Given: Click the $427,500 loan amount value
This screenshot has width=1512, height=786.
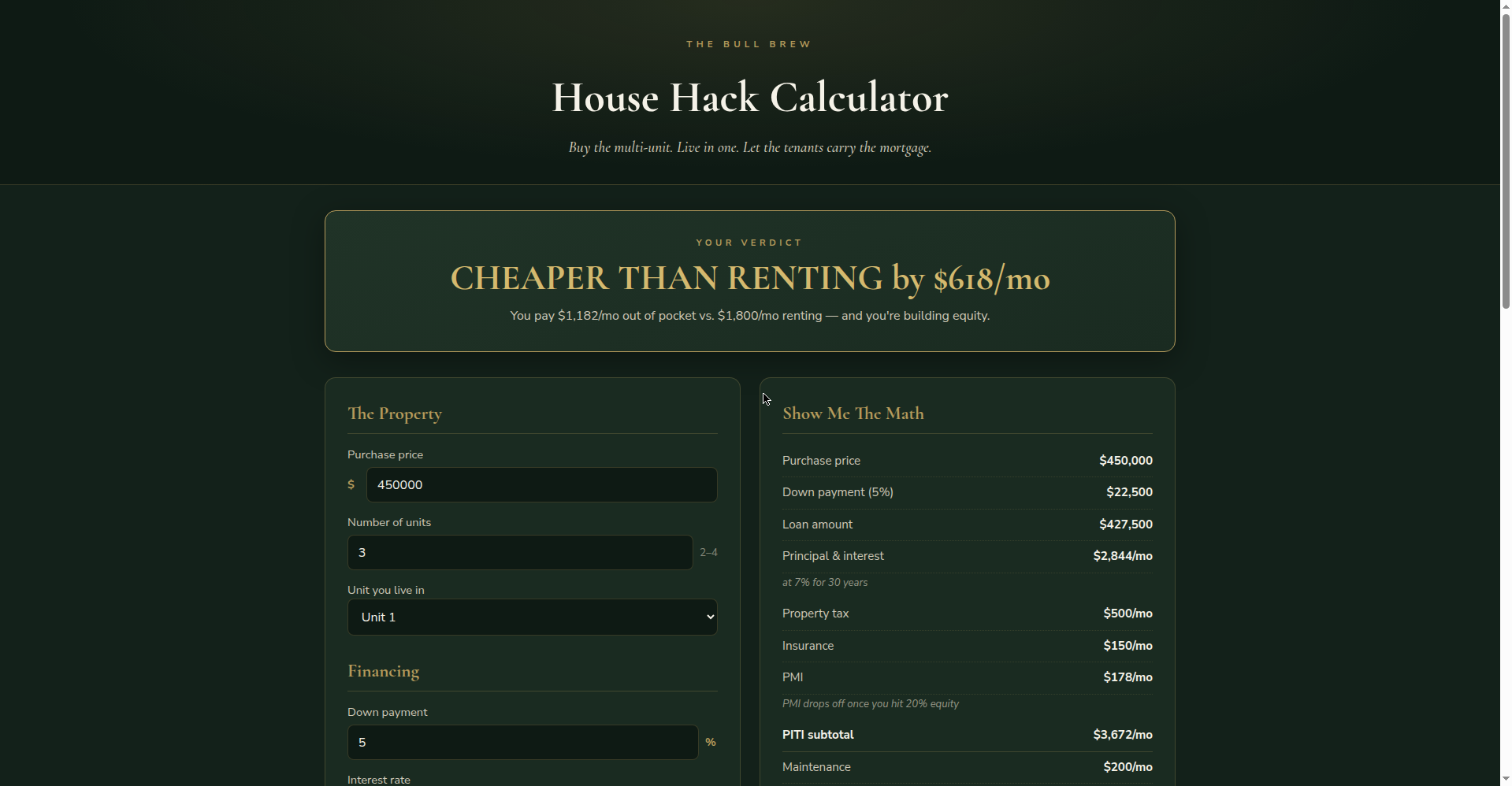Looking at the screenshot, I should (1126, 525).
